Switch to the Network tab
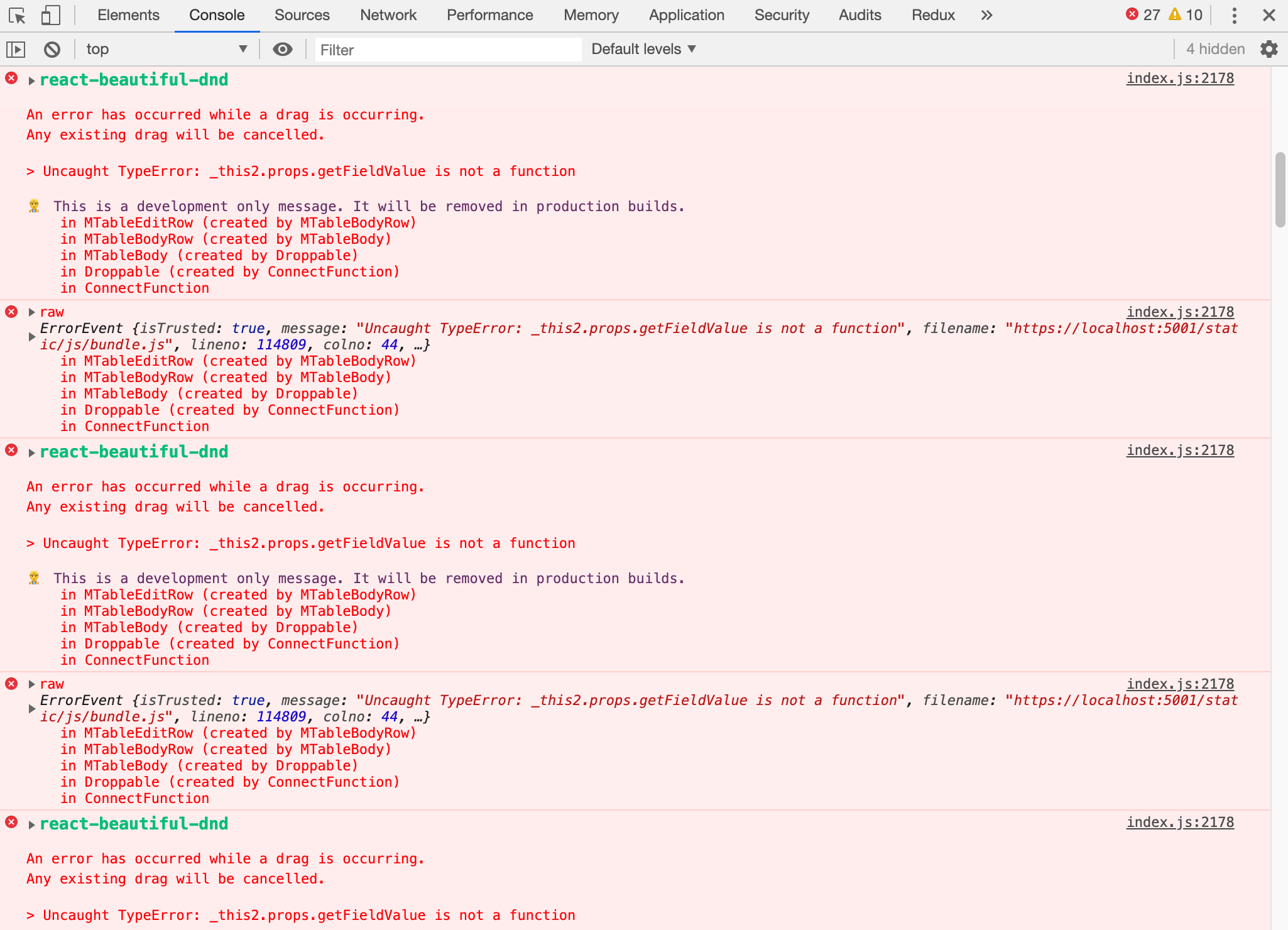The image size is (1288, 930). point(388,15)
